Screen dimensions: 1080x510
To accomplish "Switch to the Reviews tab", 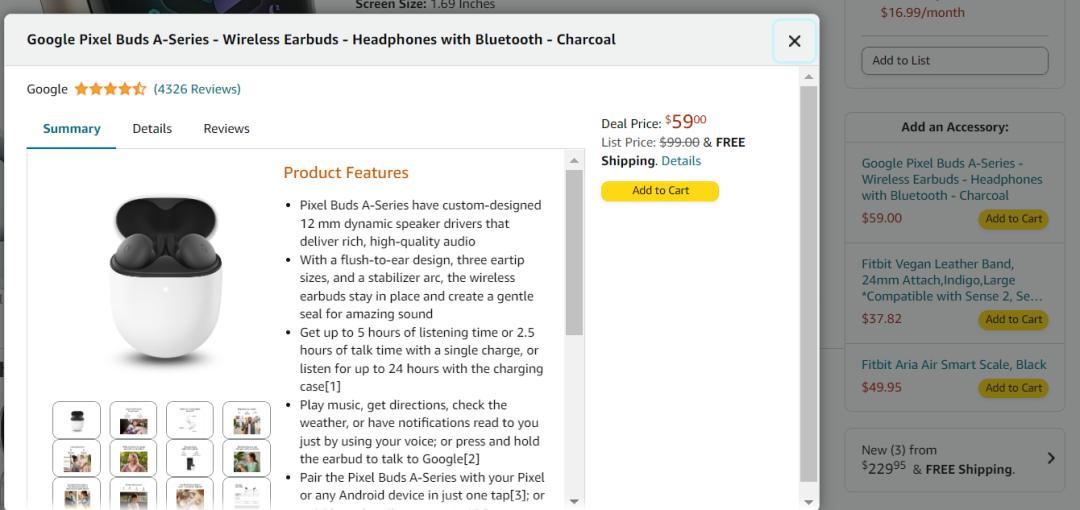I will (x=227, y=129).
